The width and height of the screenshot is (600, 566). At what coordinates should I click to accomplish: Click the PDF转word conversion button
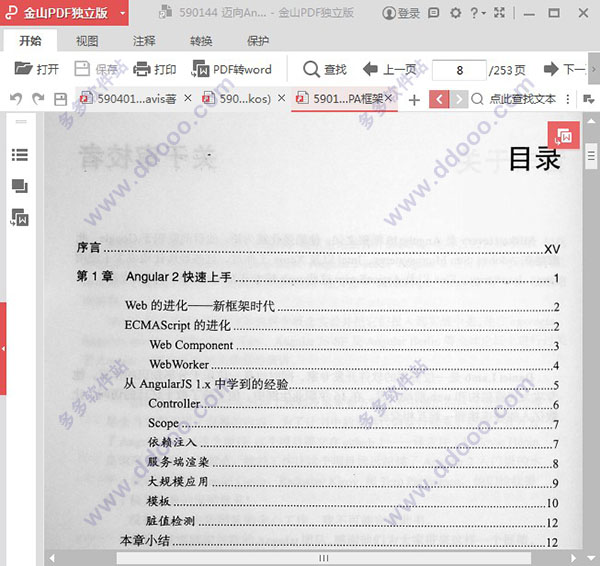point(232,69)
